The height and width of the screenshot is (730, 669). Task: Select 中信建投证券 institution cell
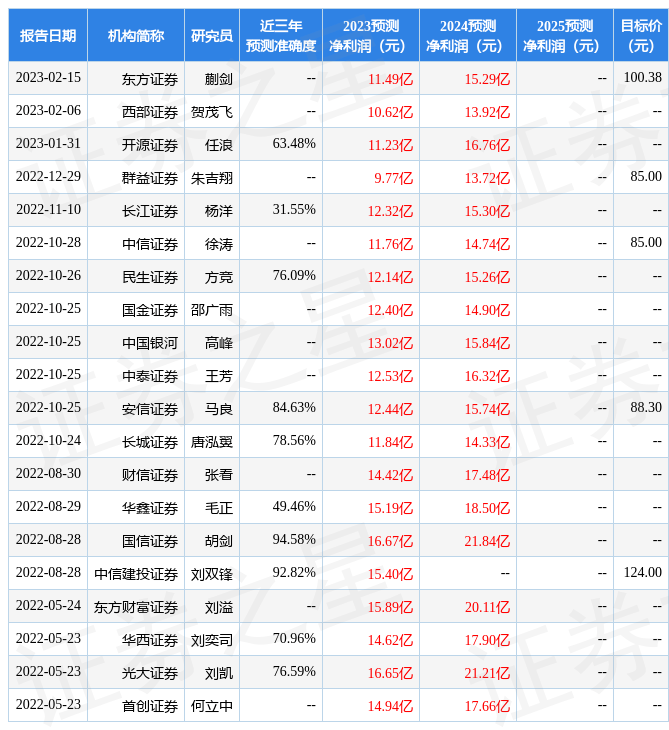(x=136, y=575)
